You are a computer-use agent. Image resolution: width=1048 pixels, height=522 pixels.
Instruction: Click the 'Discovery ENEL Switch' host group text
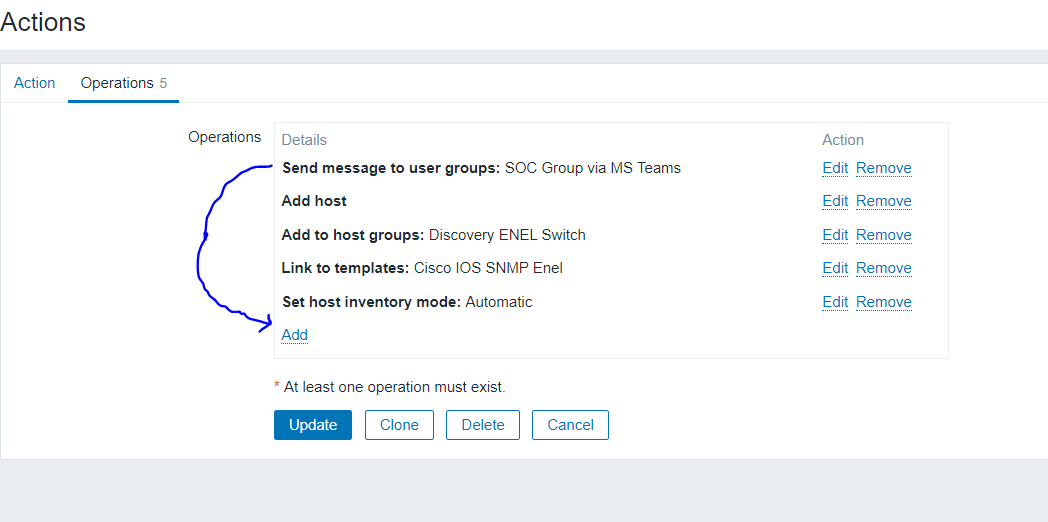[x=507, y=235]
